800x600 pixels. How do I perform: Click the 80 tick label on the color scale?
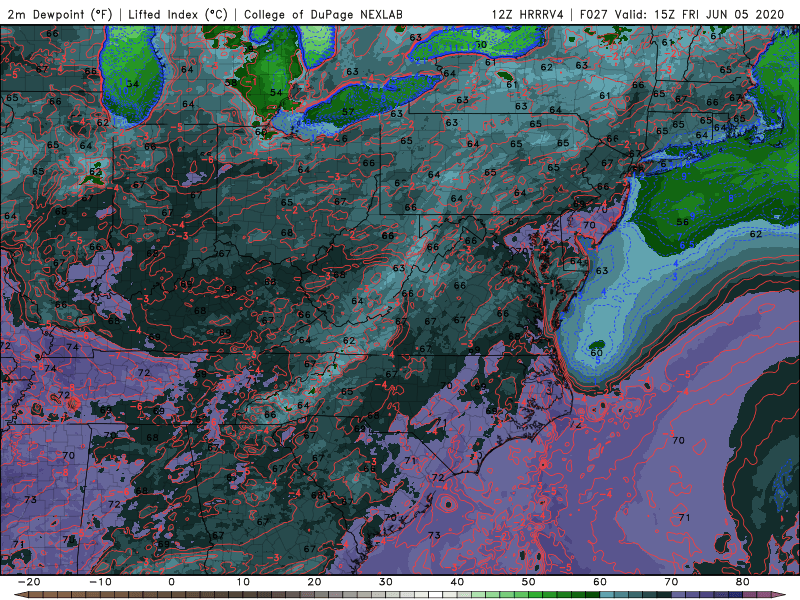pos(743,582)
